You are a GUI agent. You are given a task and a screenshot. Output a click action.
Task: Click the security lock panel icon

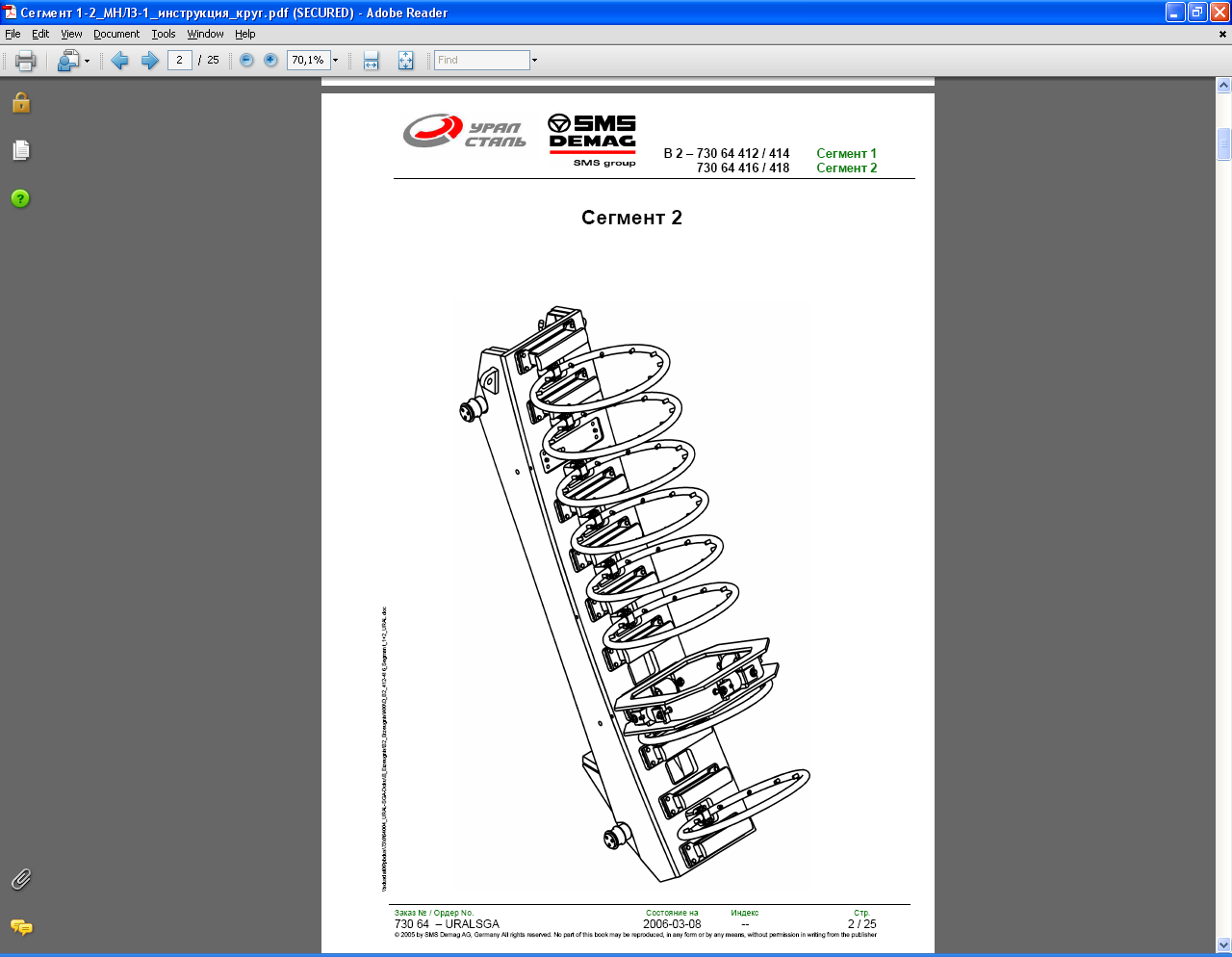point(21,103)
